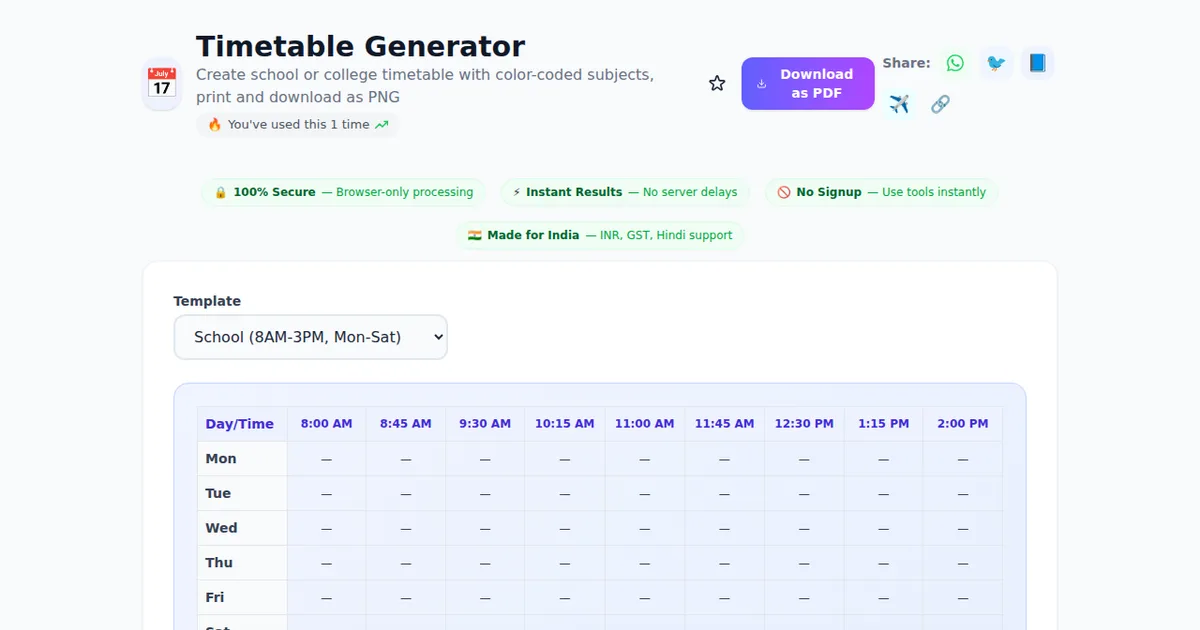
Task: Click the Day/Time column header
Action: [x=240, y=424]
